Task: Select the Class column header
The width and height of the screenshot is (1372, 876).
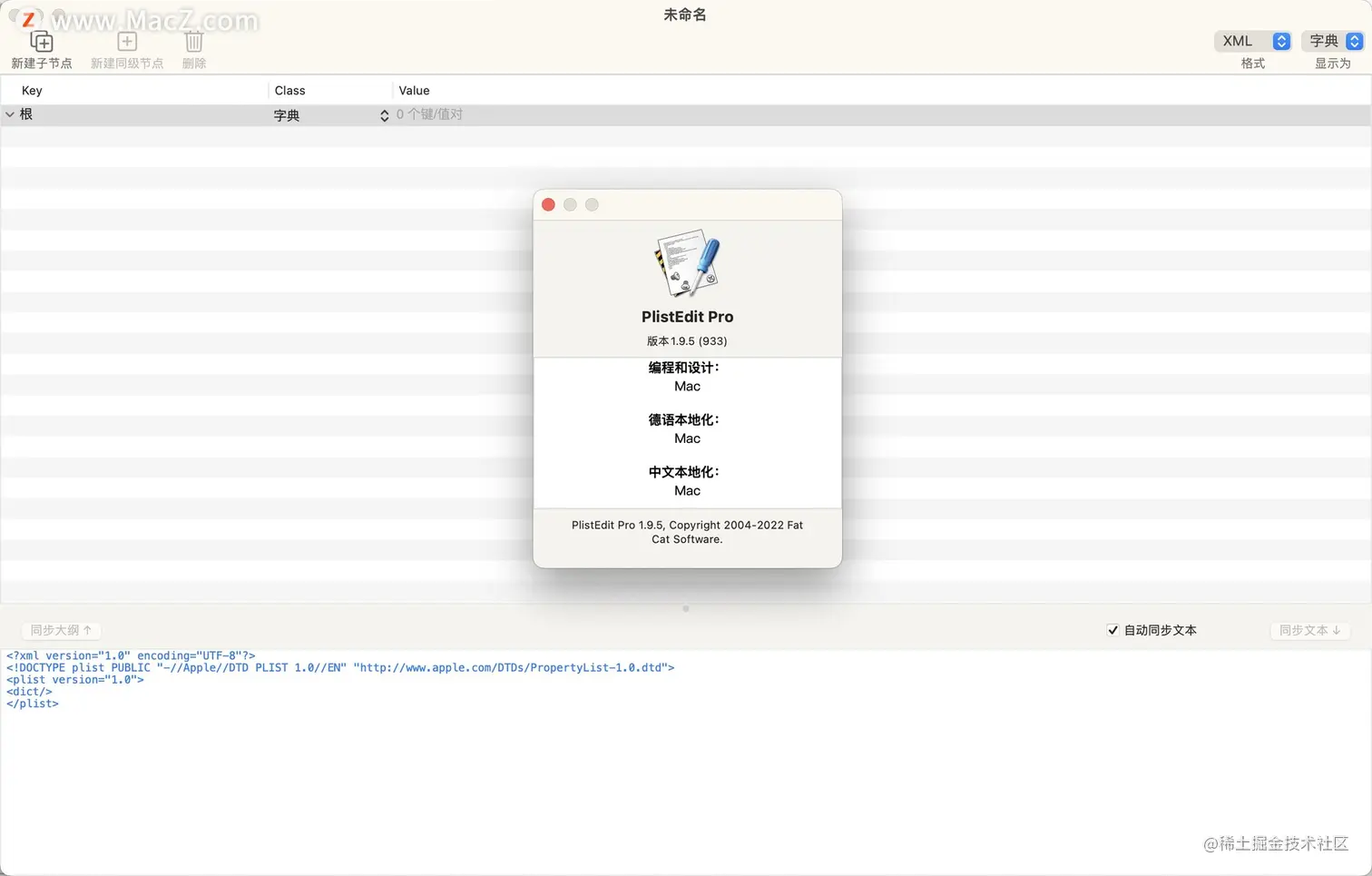Action: pos(289,90)
